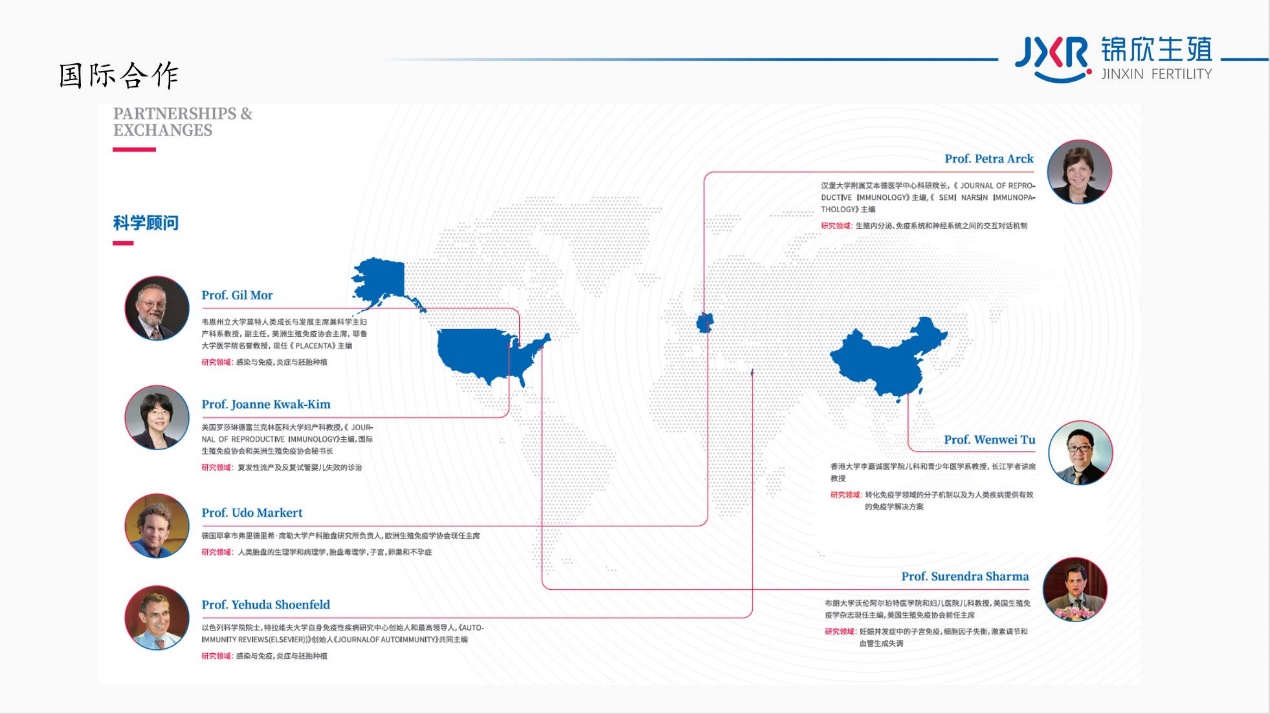Screen dimensions: 1270x714
Task: Click Prof. Surendra Sharma's portrait photo
Action: click(1075, 590)
